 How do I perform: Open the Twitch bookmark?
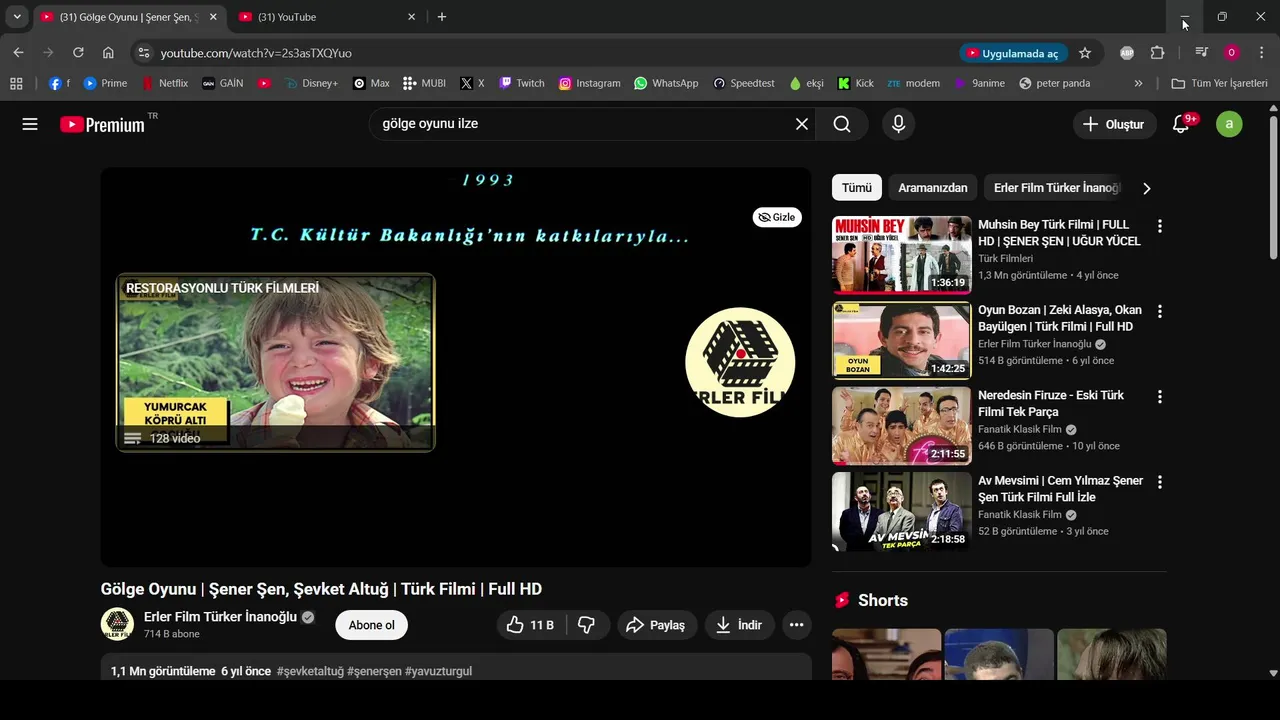[x=522, y=83]
